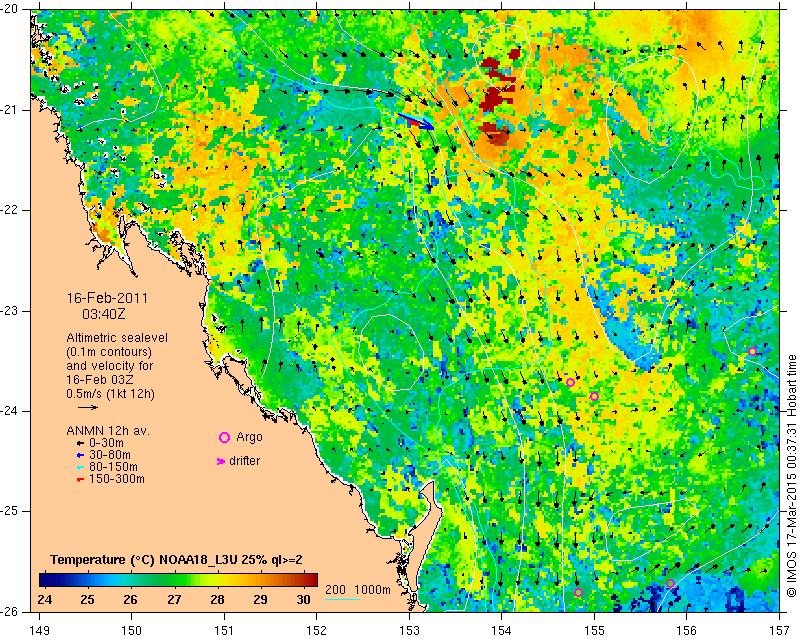Click latitude axis label -24

point(11,411)
